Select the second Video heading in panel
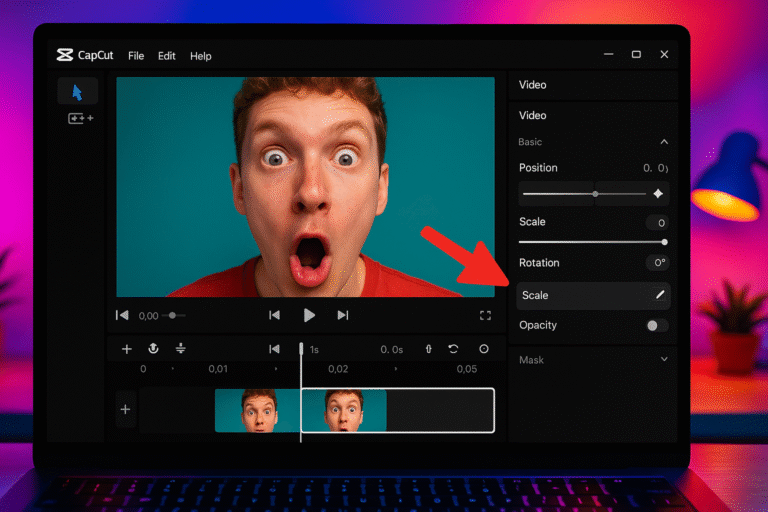Image resolution: width=768 pixels, height=512 pixels. (532, 115)
